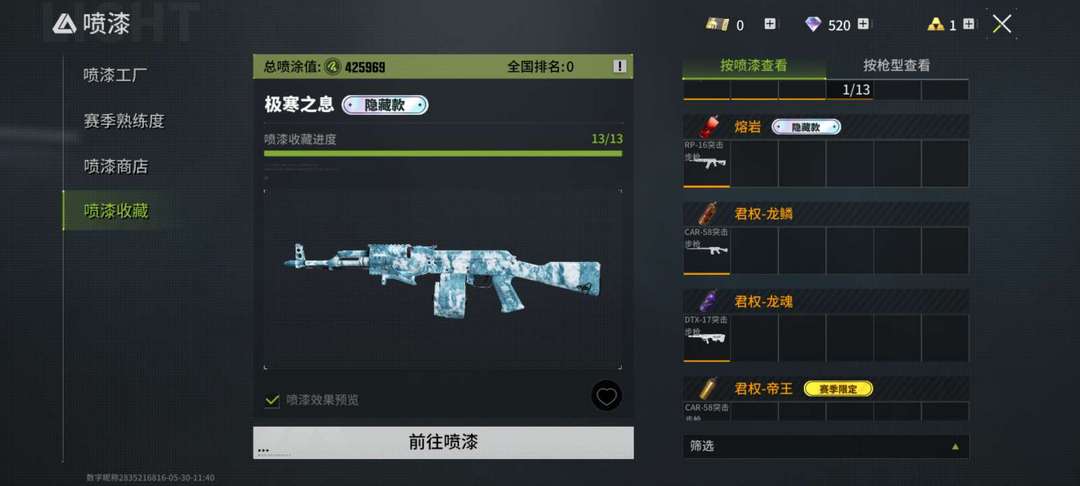Select the 熔岩 red spray can icon

tap(707, 127)
